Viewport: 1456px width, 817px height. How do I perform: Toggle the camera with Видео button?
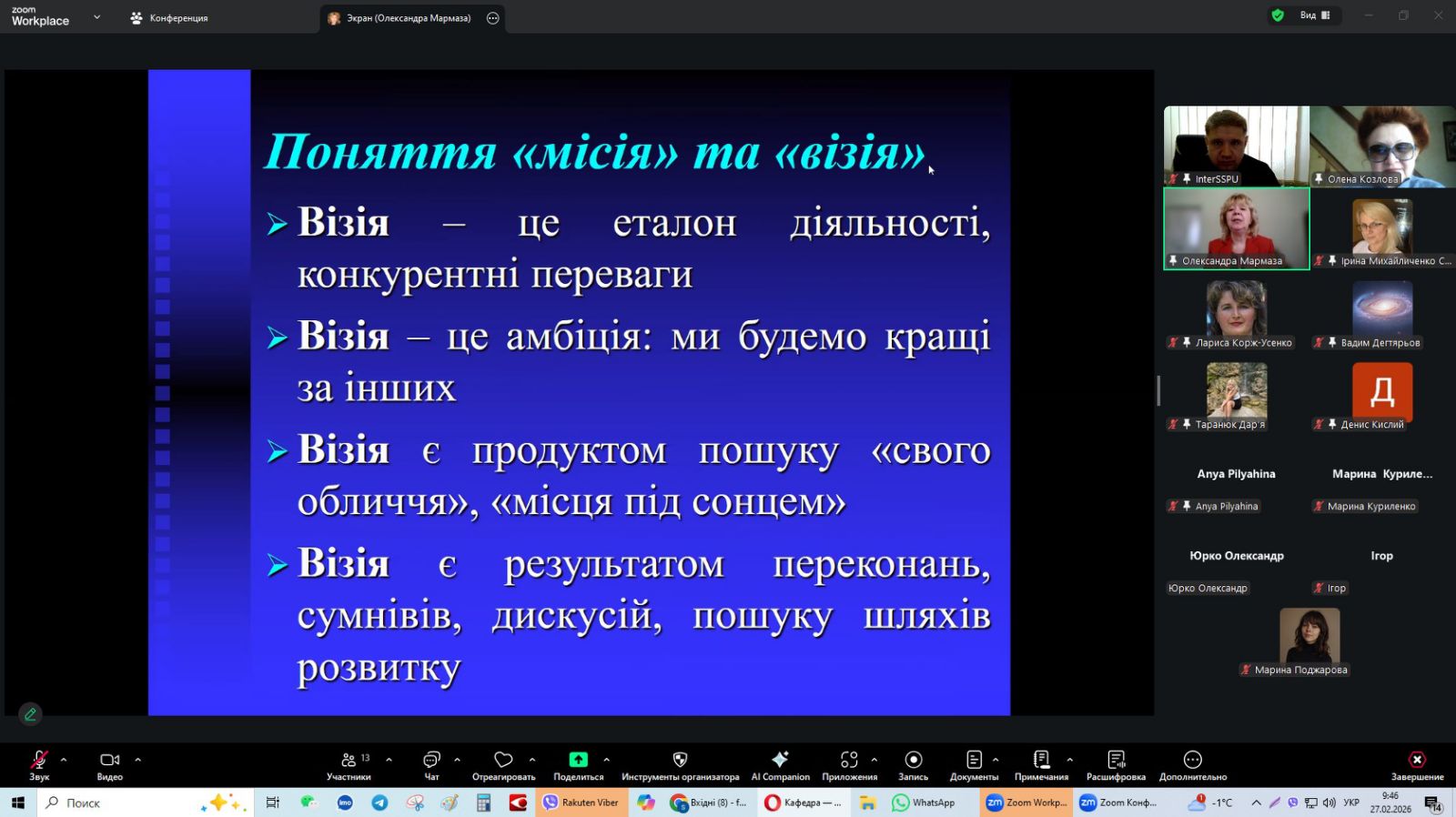(x=109, y=760)
